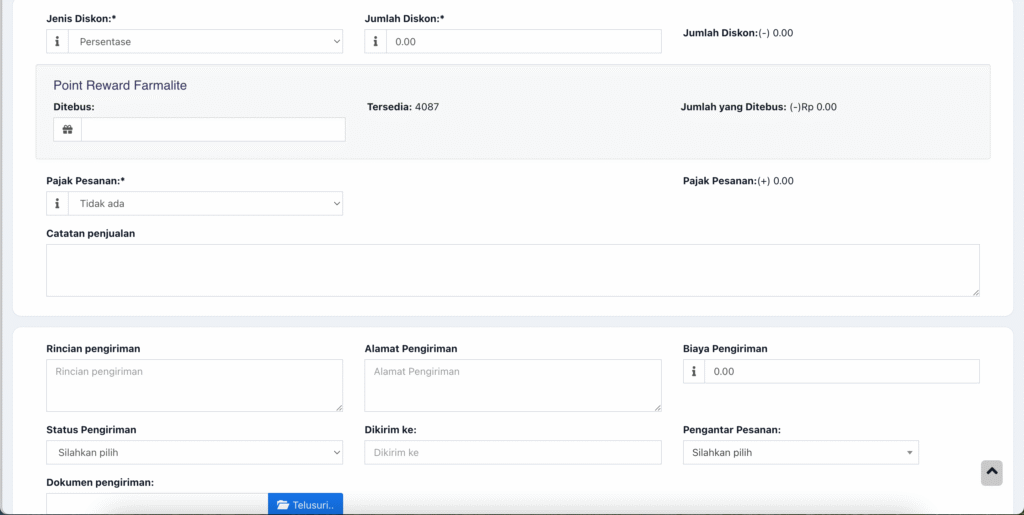Click the info icon beside Pajak Pesanan

pos(57,204)
